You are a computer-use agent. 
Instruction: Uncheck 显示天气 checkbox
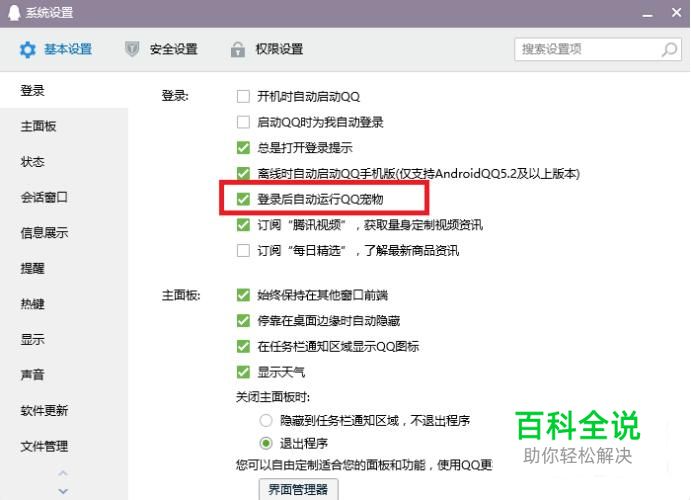pos(243,372)
